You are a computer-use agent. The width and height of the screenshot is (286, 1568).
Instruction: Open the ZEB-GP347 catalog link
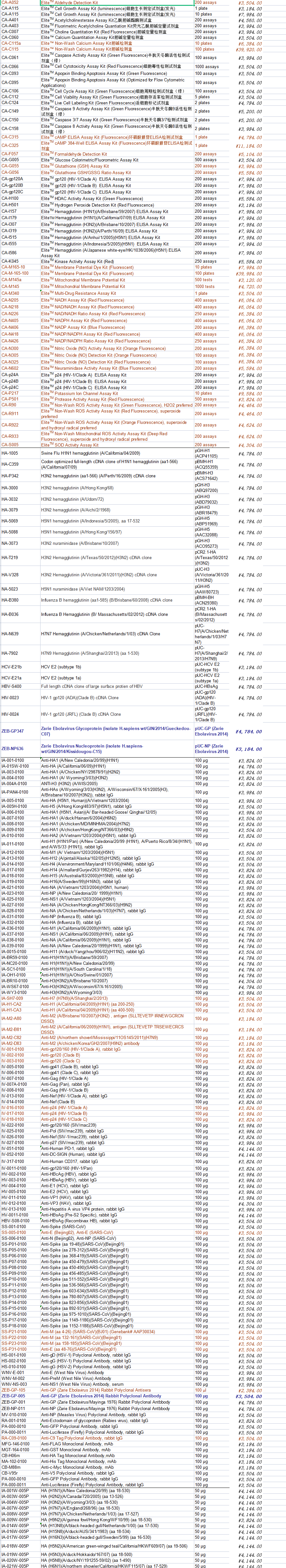coord(13,731)
